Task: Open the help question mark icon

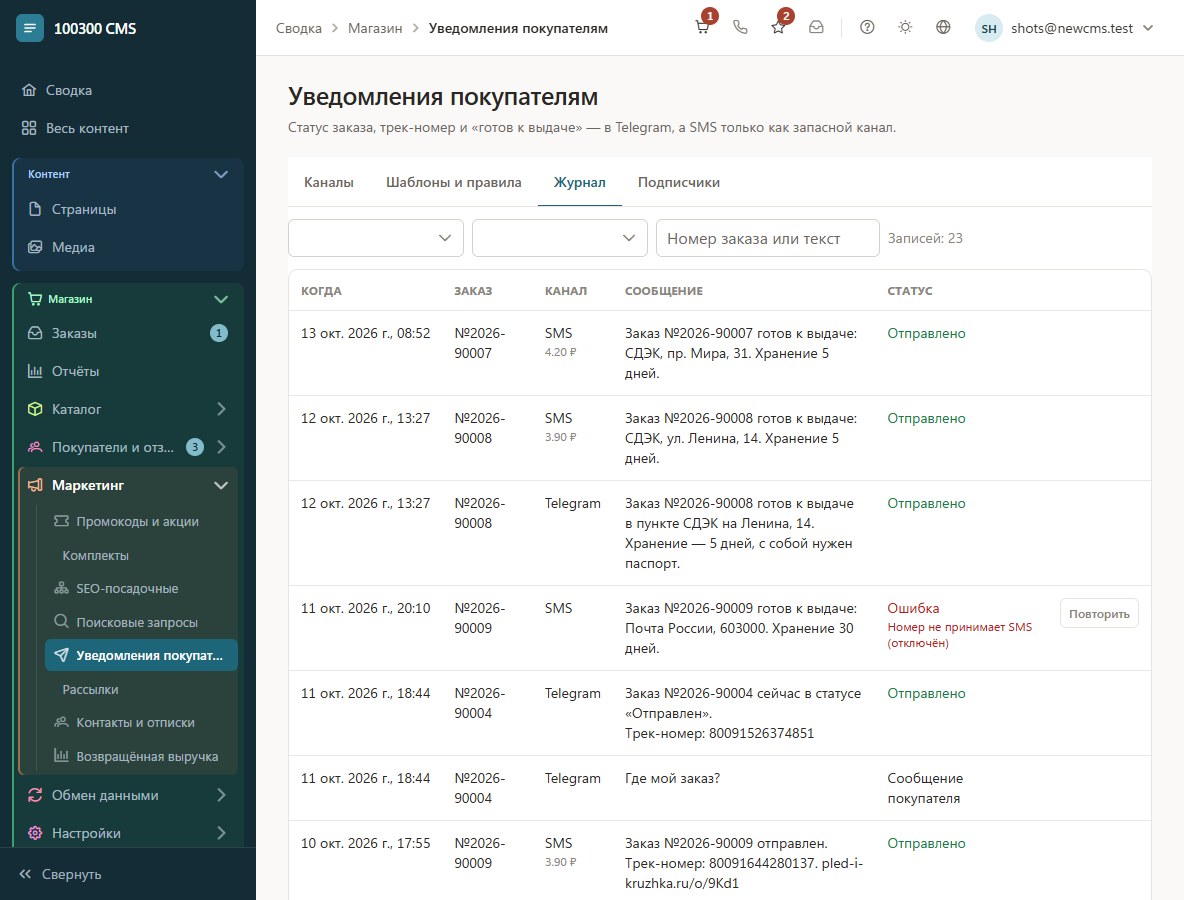Action: pyautogui.click(x=868, y=27)
